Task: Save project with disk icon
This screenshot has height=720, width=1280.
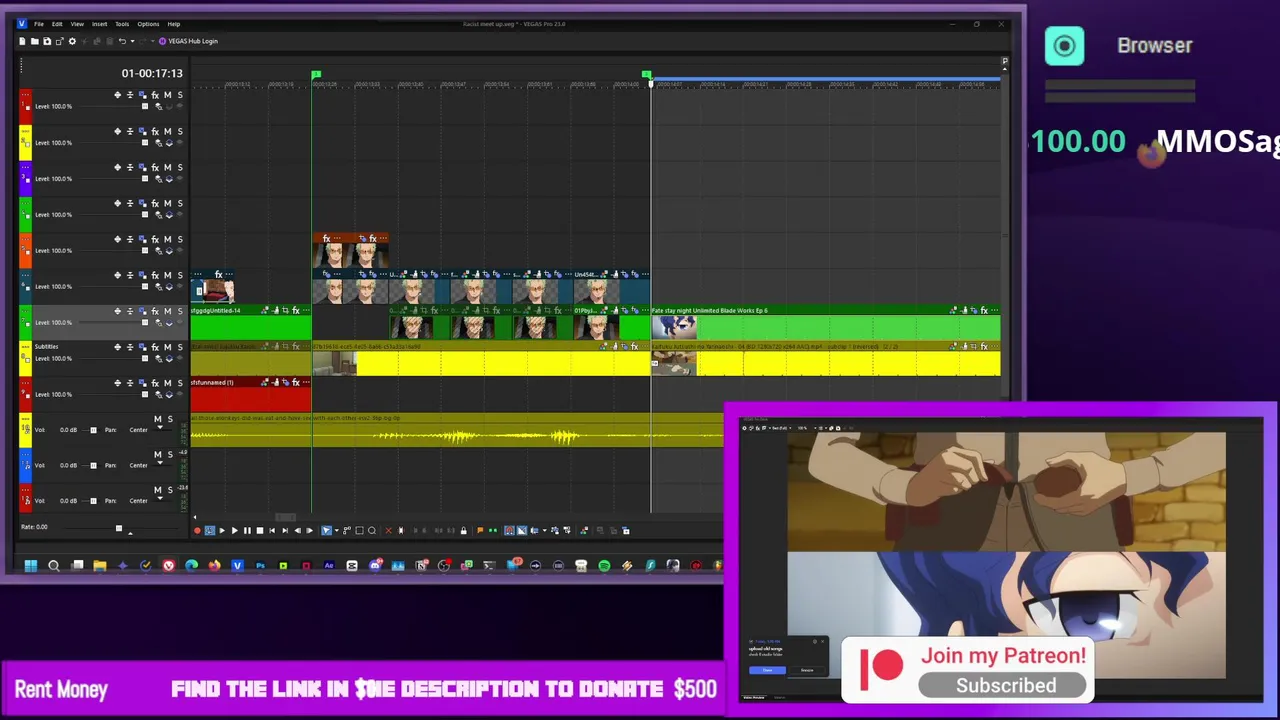Action: point(47,41)
